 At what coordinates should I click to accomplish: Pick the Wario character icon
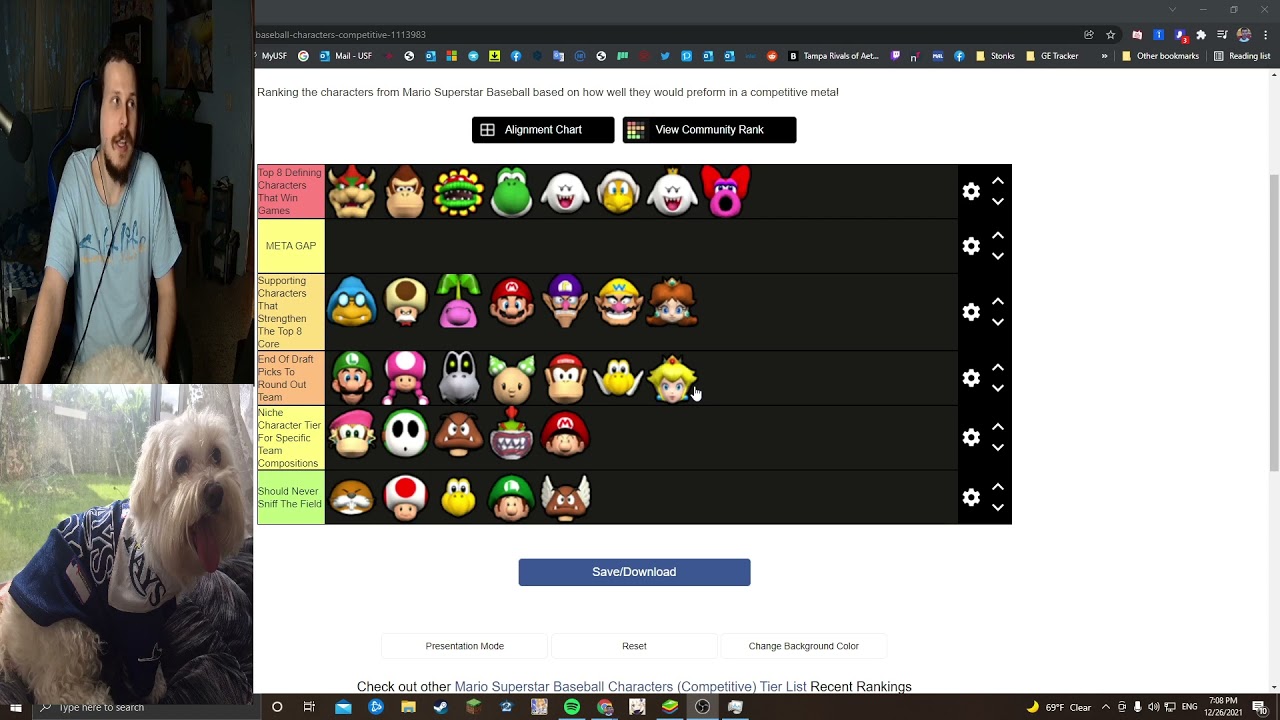(619, 302)
